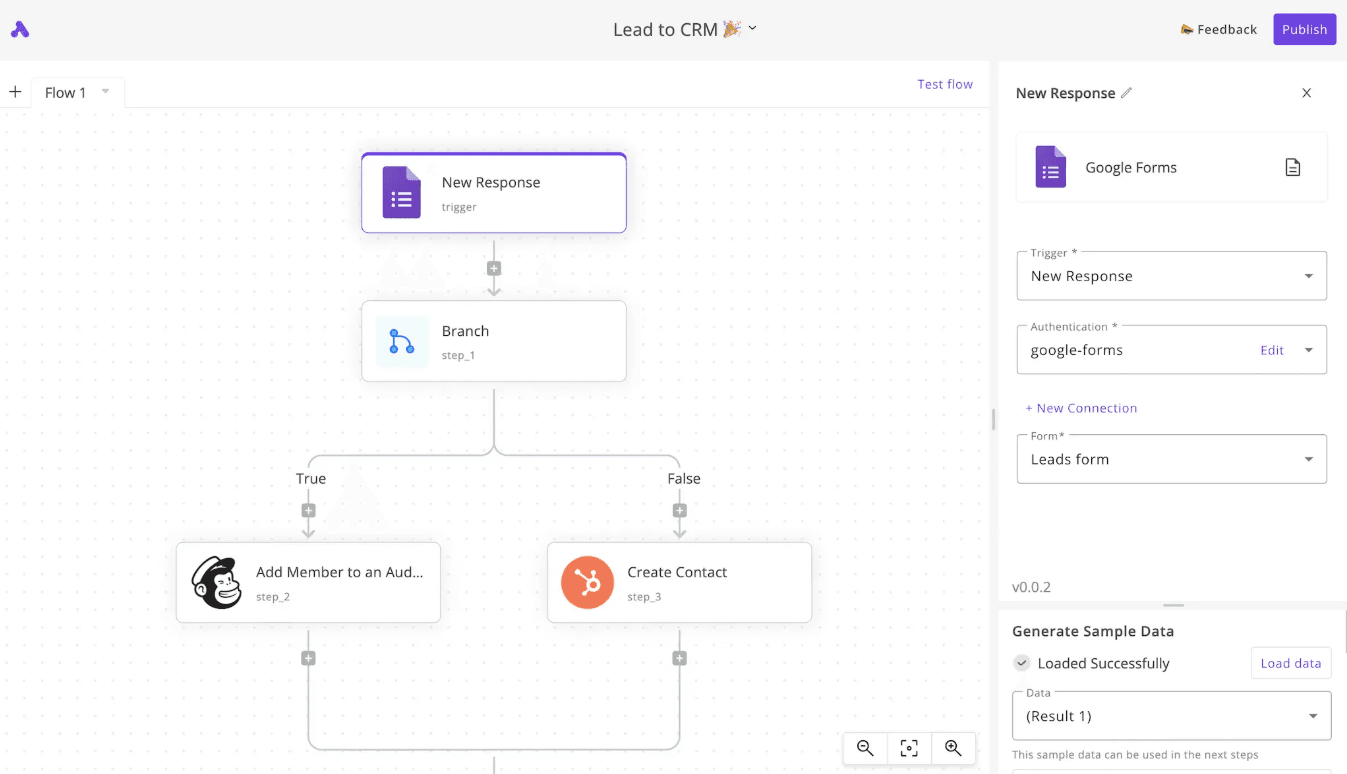
Task: Open the Mailchimp Add Member step
Action: point(307,582)
